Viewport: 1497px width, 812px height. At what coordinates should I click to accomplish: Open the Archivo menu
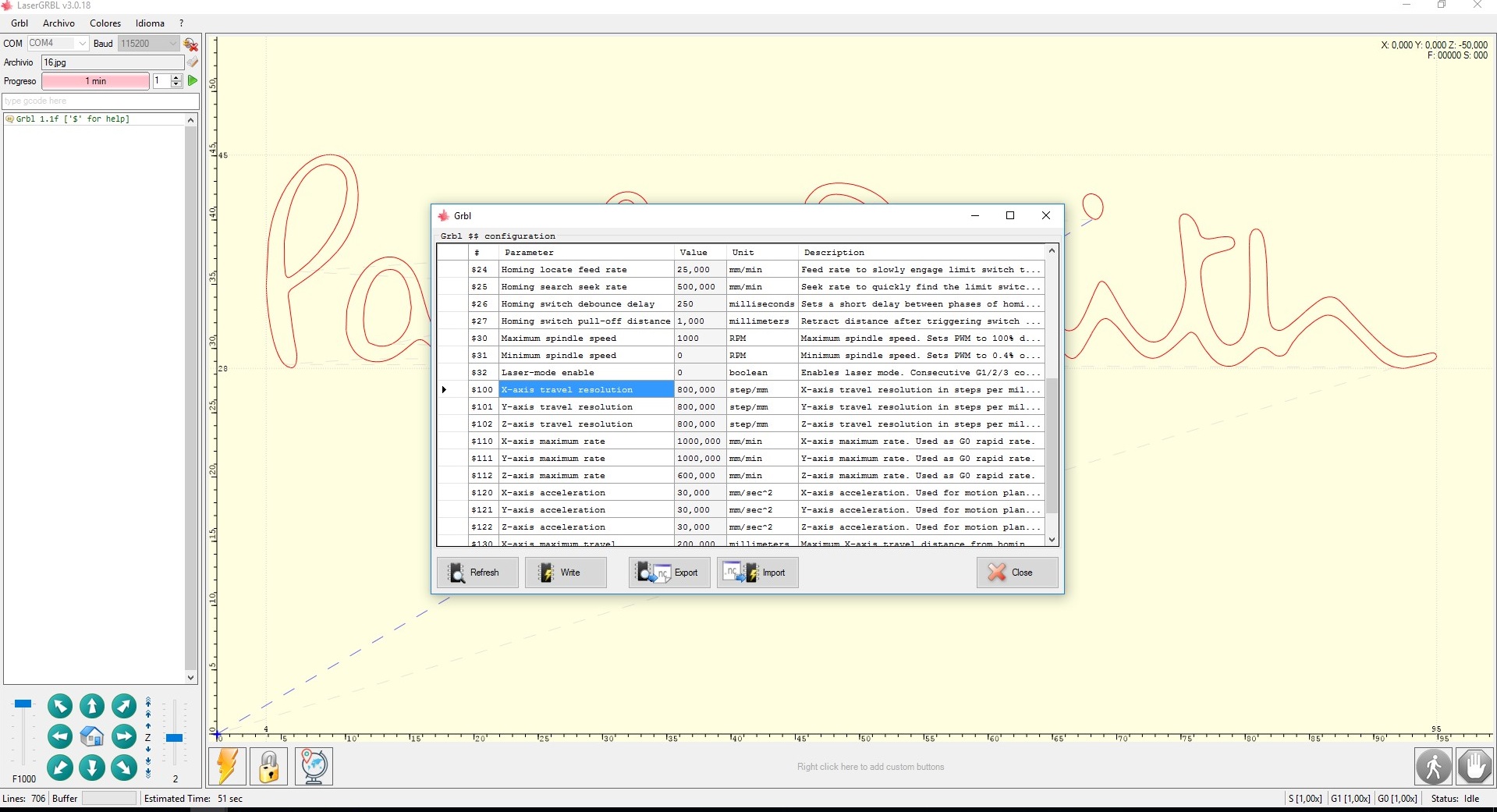pos(59,23)
